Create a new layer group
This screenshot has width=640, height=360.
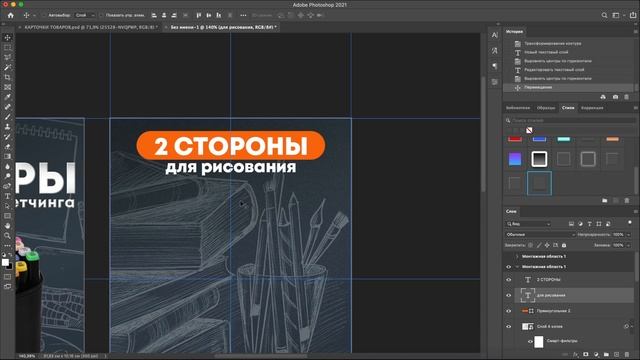(606, 355)
